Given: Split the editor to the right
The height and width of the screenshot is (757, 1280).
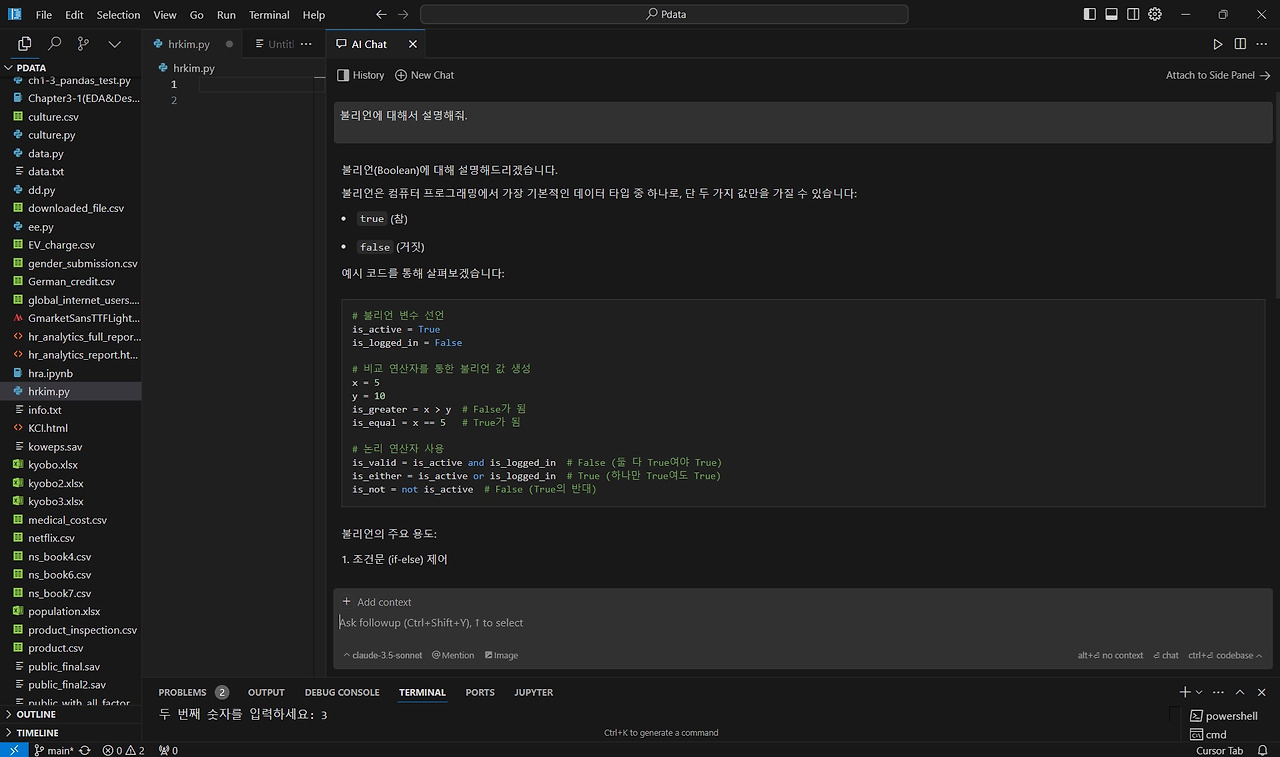Looking at the screenshot, I should 1240,44.
